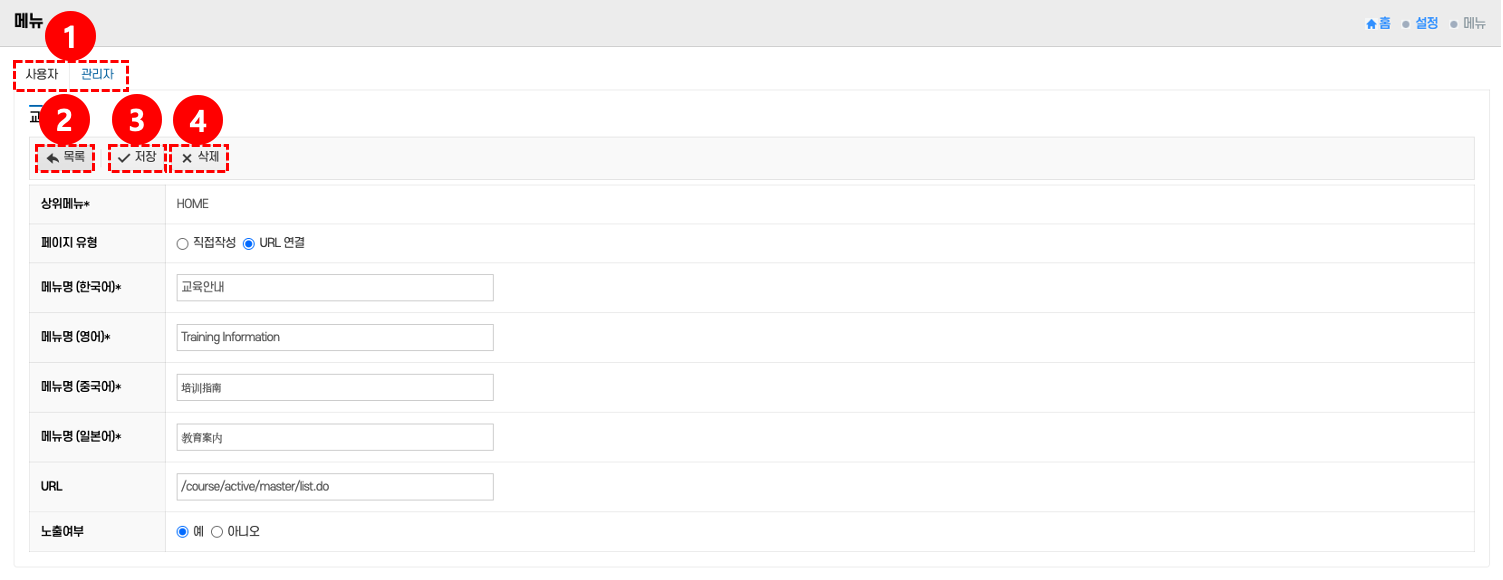Screen dimensions: 1503x580
Task: Open the 관리자 tab
Action: tap(98, 74)
